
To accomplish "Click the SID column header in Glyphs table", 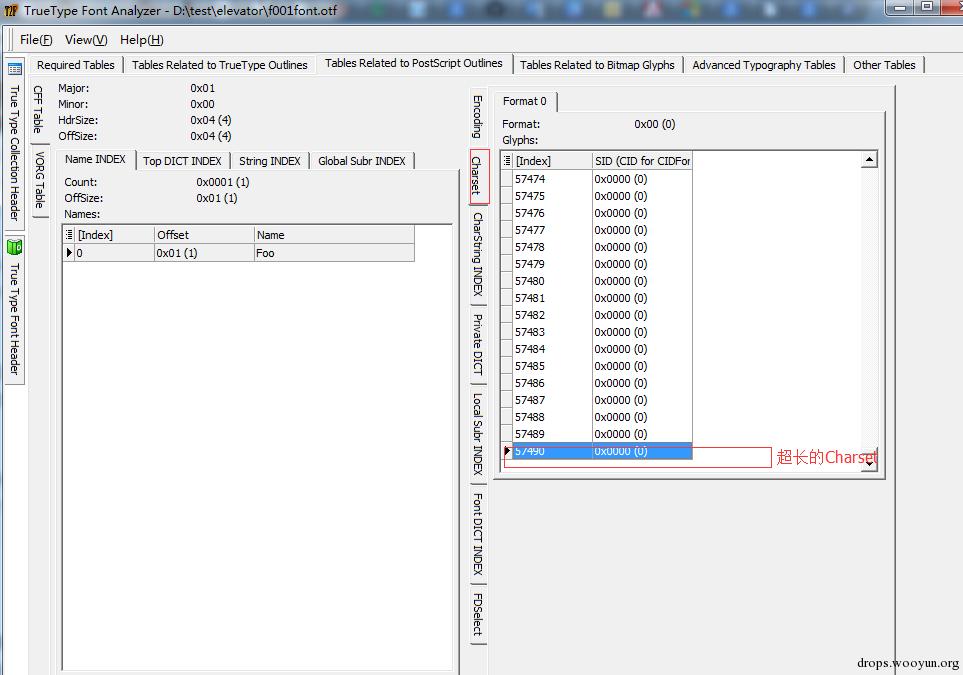I will [x=641, y=161].
